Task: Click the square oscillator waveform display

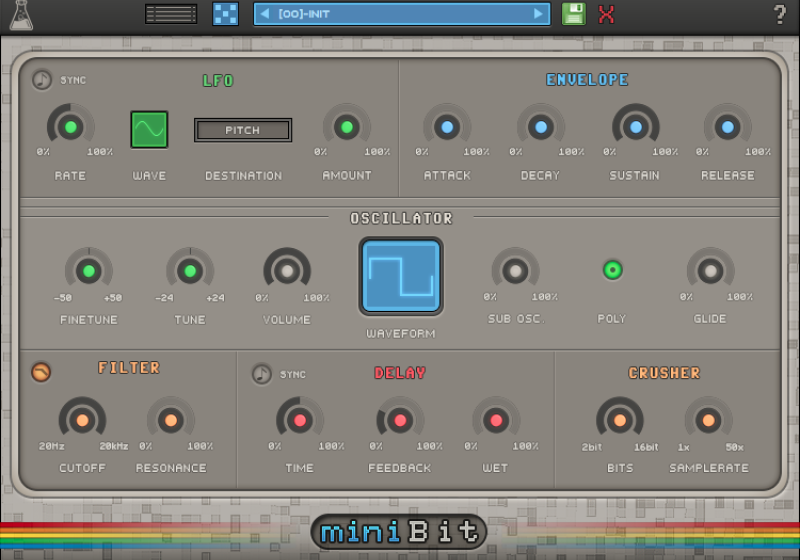Action: [x=401, y=275]
